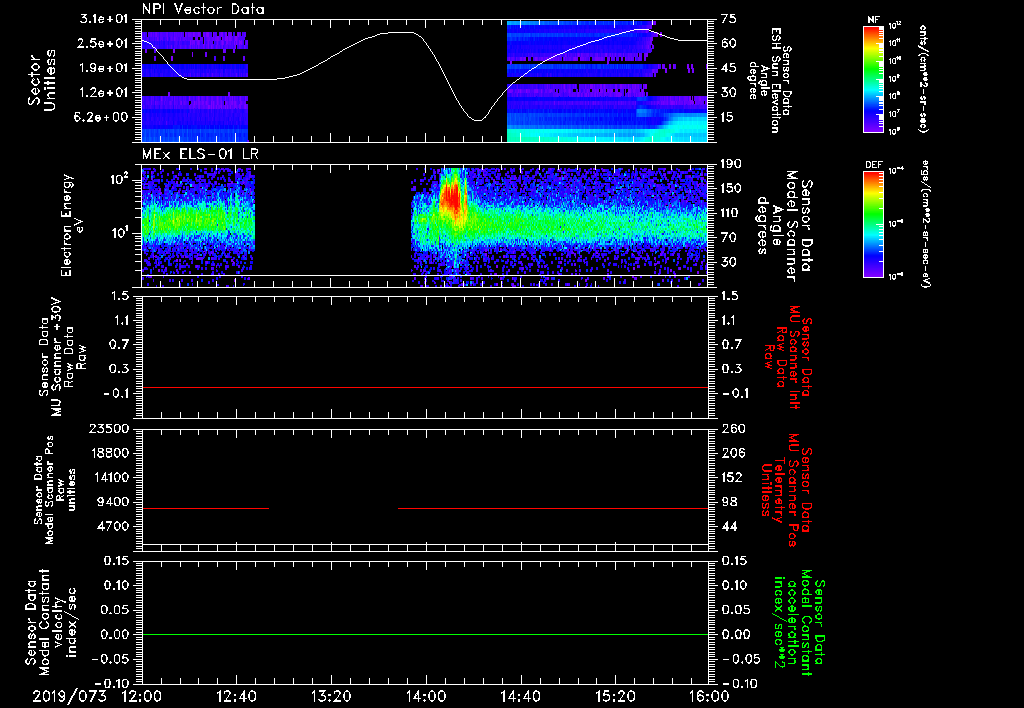This screenshot has height=708, width=1024.
Task: Click the 12:40 time axis label
Action: tap(236, 696)
